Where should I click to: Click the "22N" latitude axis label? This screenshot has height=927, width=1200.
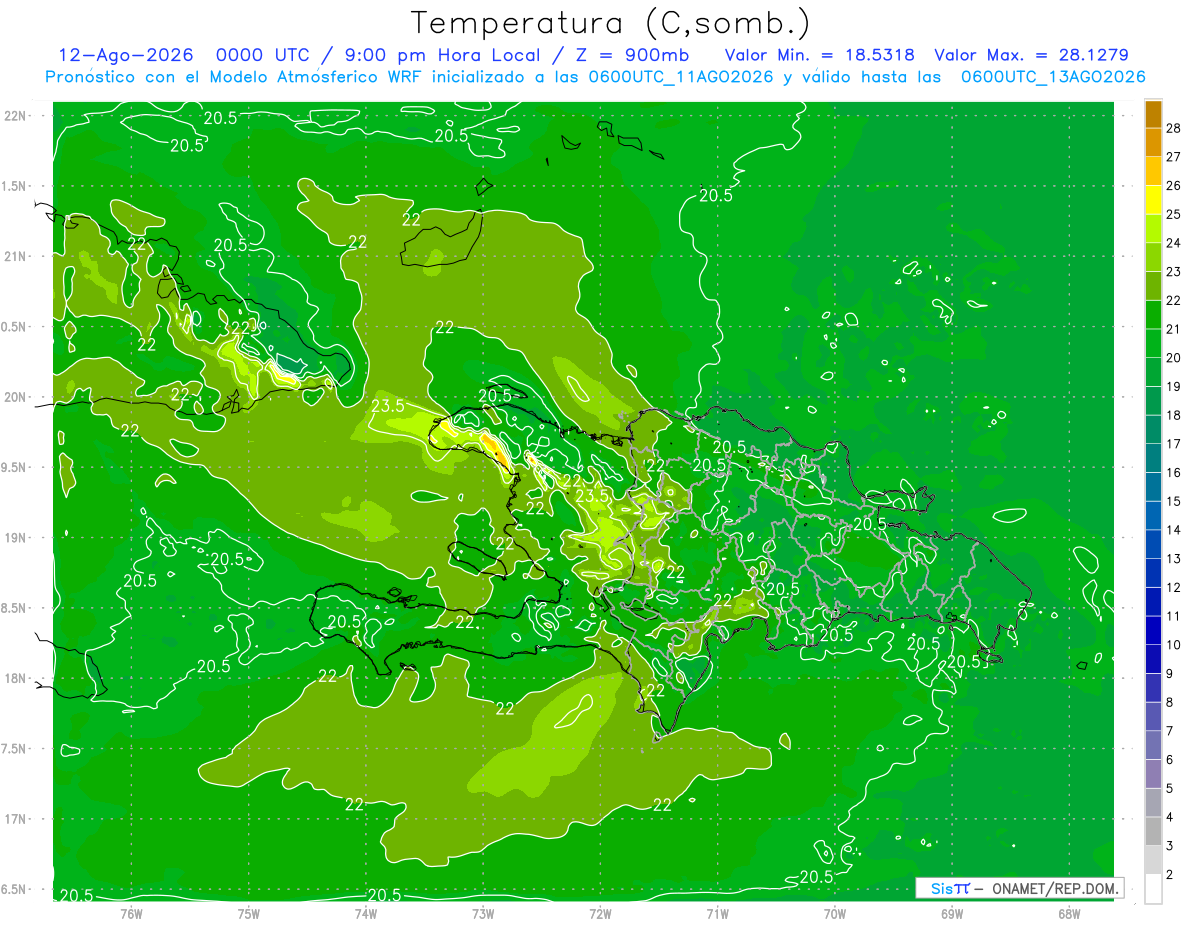tap(15, 115)
